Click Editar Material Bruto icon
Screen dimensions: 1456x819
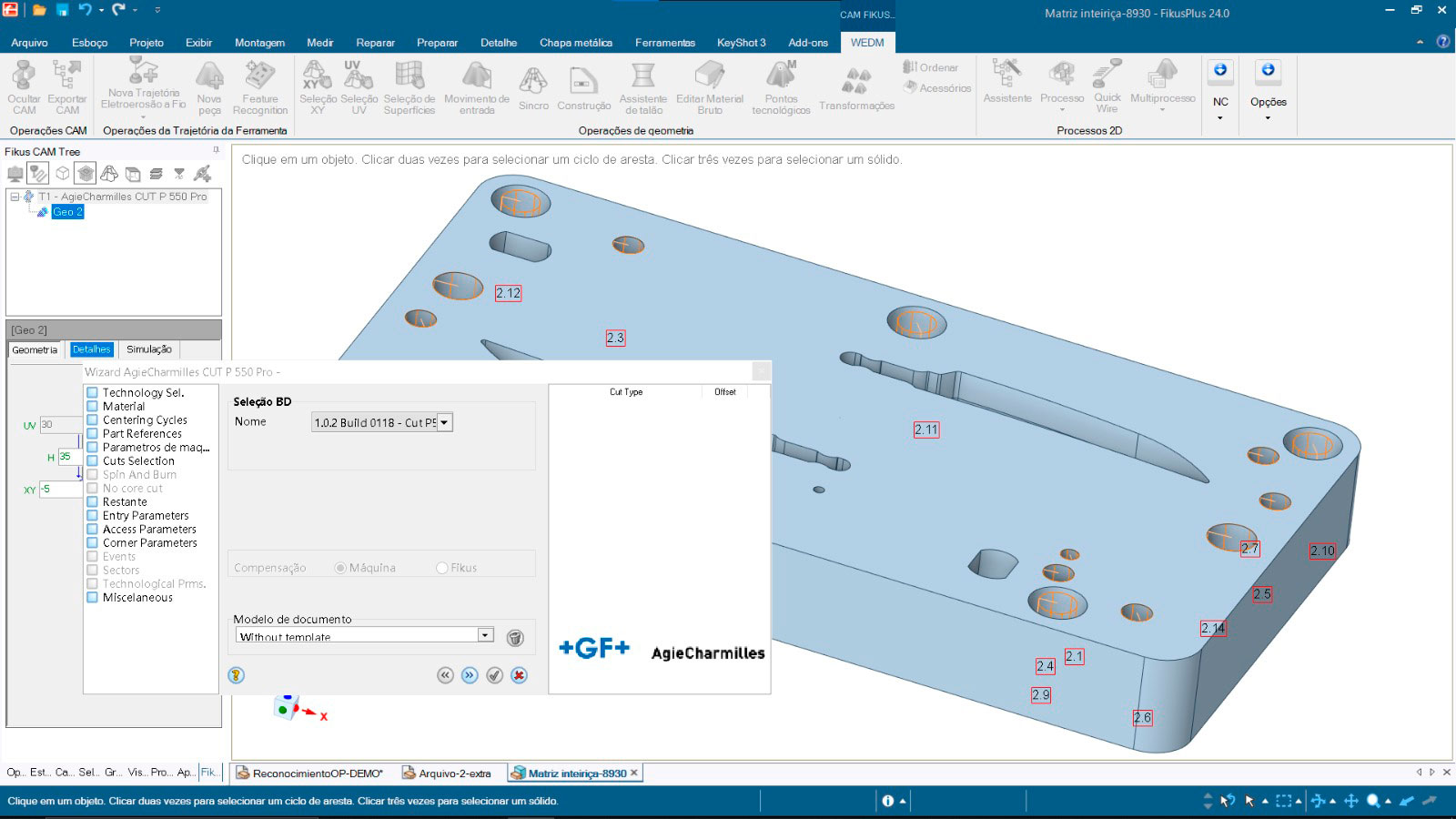pyautogui.click(x=710, y=87)
